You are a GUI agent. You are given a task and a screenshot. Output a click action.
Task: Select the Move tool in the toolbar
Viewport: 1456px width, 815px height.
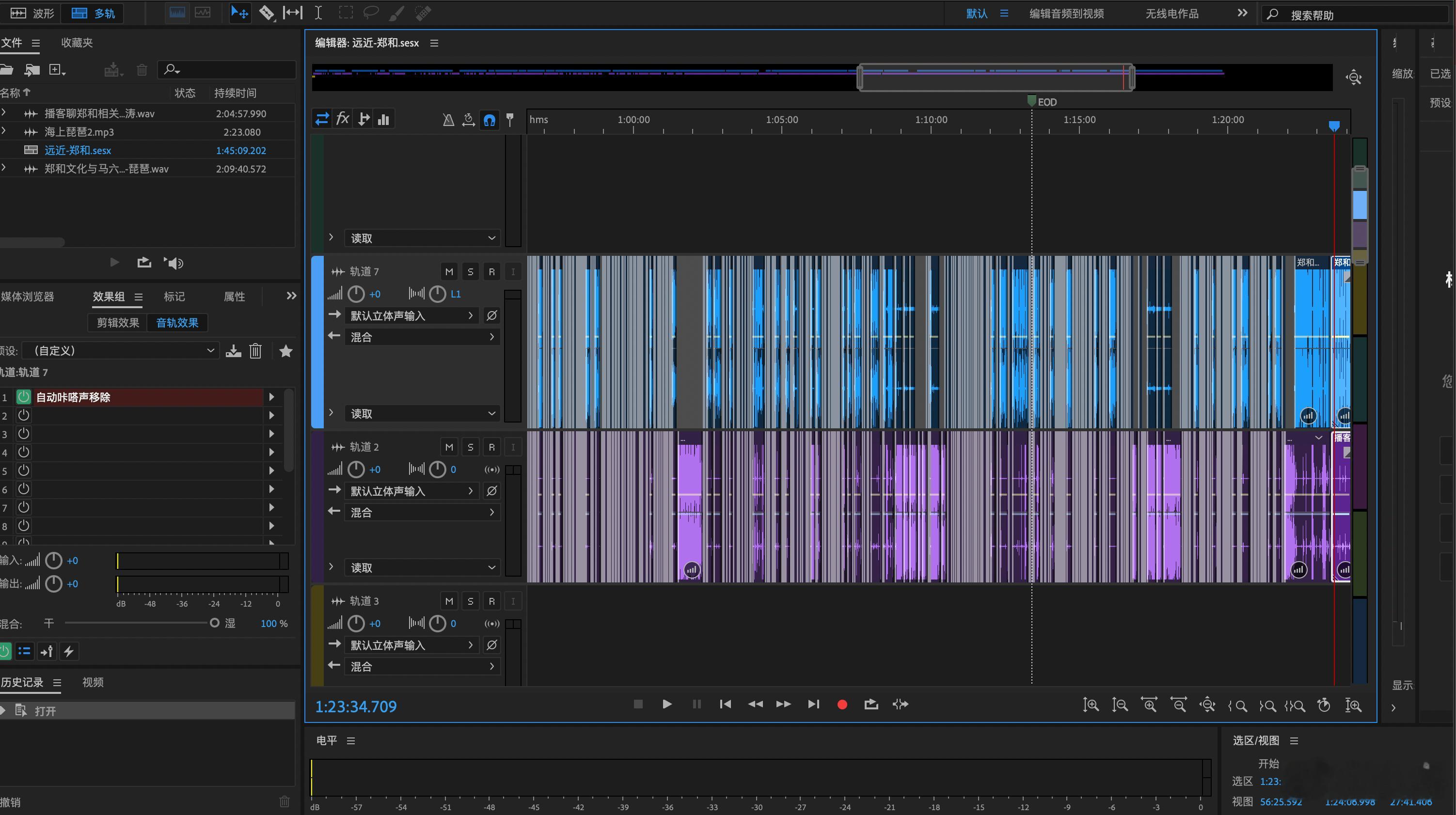click(239, 13)
